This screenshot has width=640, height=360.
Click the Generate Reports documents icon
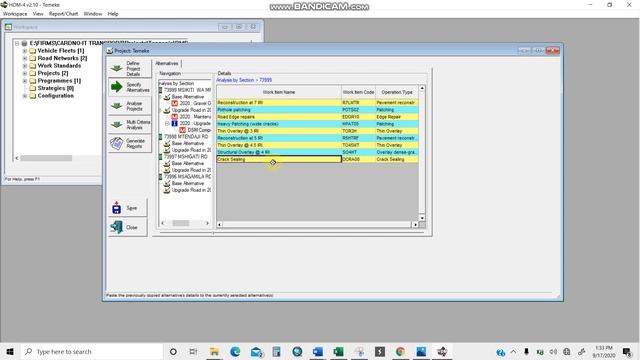pos(116,143)
